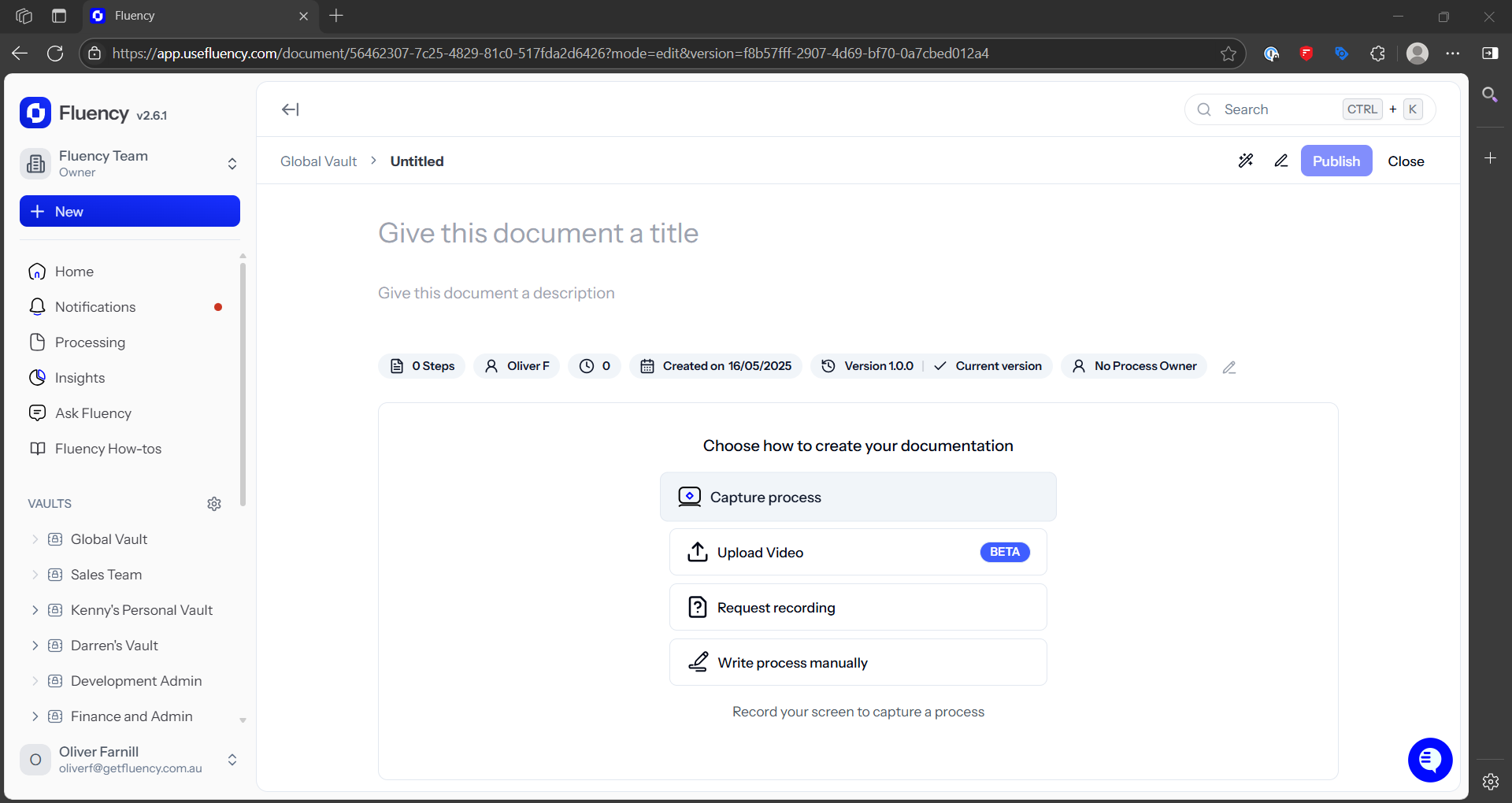The height and width of the screenshot is (803, 1512).
Task: Open the support chat bubble
Action: pos(1430,760)
